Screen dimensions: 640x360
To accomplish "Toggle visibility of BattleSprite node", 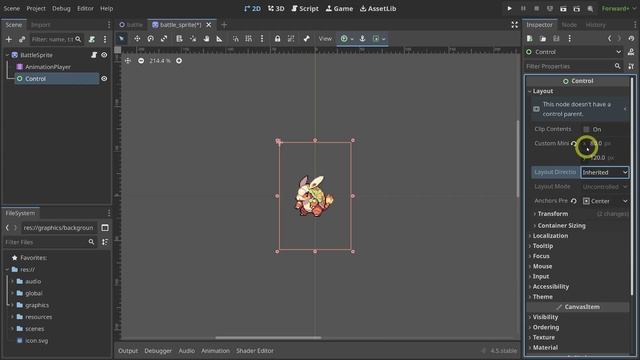I will click(x=104, y=55).
